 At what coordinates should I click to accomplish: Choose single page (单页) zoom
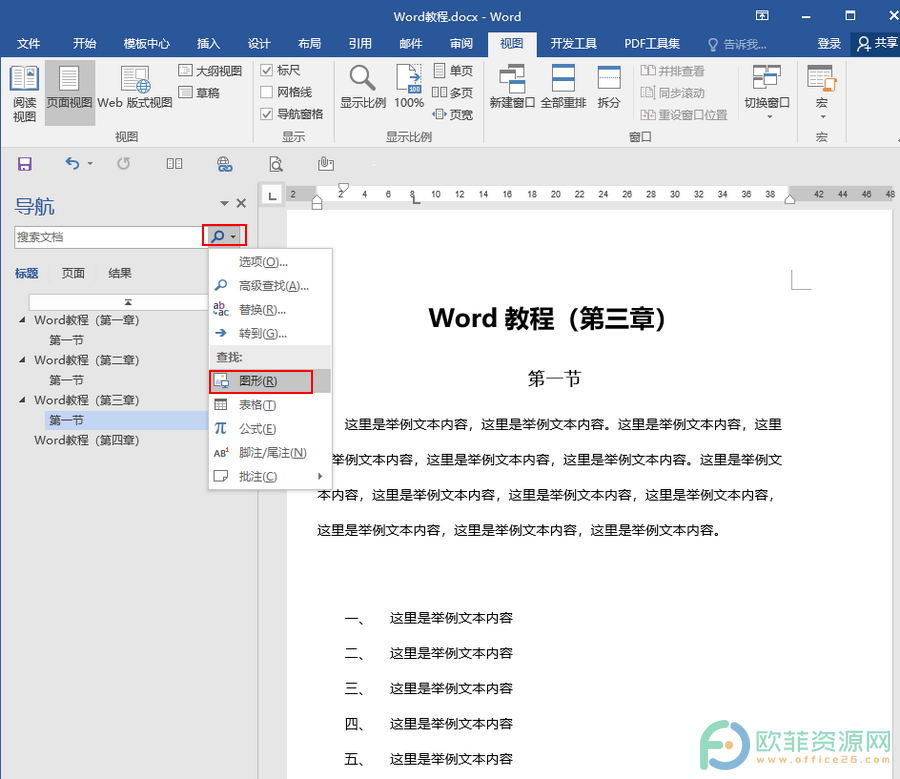(453, 71)
